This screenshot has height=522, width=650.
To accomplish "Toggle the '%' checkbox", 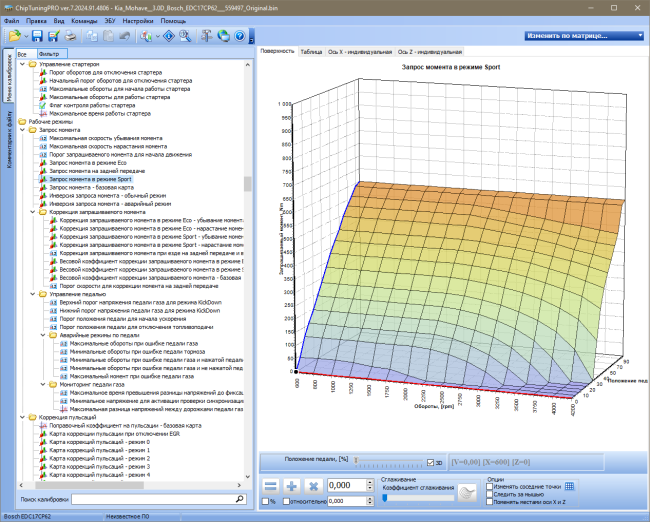I will click(265, 501).
